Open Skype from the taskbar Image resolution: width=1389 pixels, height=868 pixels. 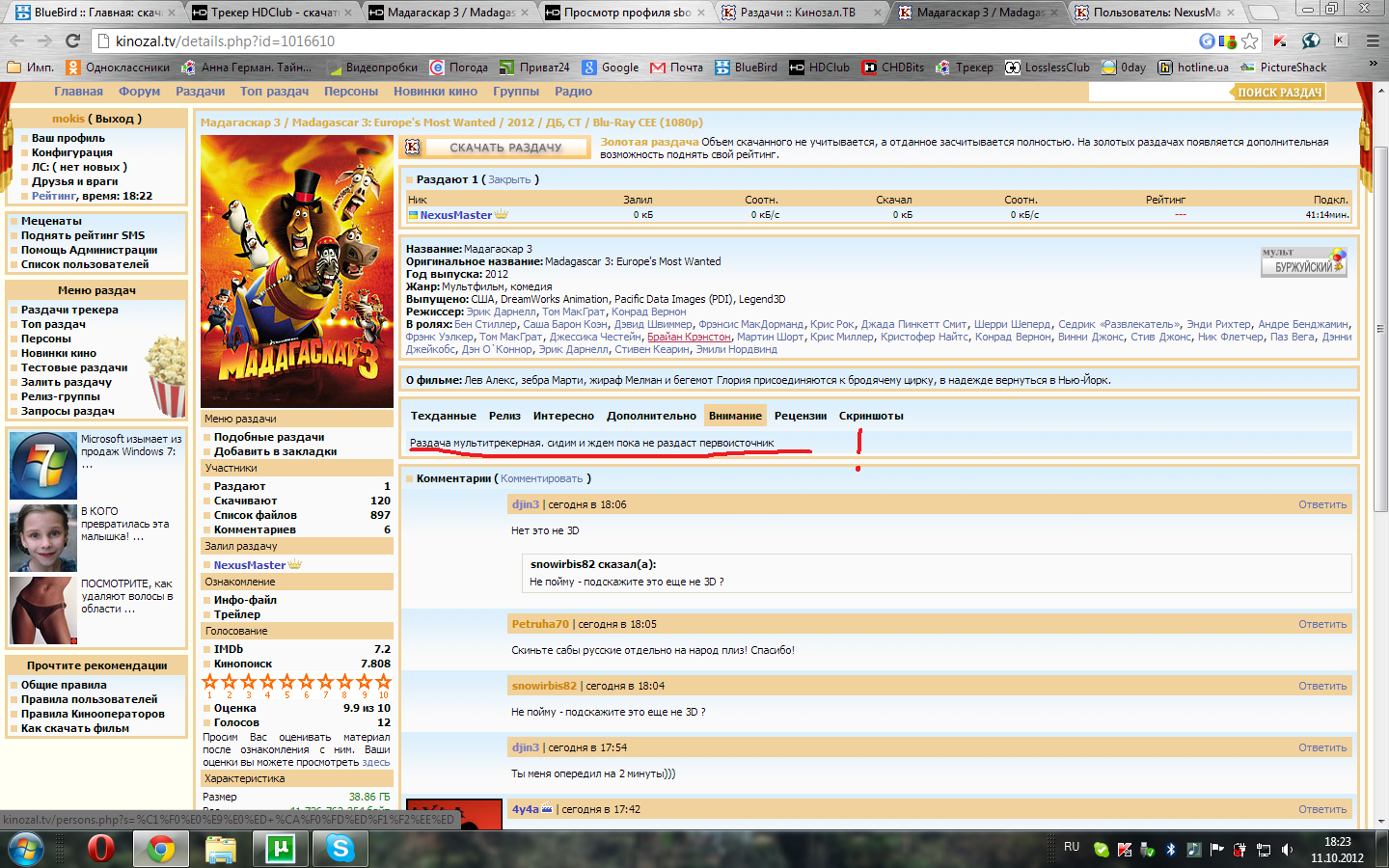[340, 849]
